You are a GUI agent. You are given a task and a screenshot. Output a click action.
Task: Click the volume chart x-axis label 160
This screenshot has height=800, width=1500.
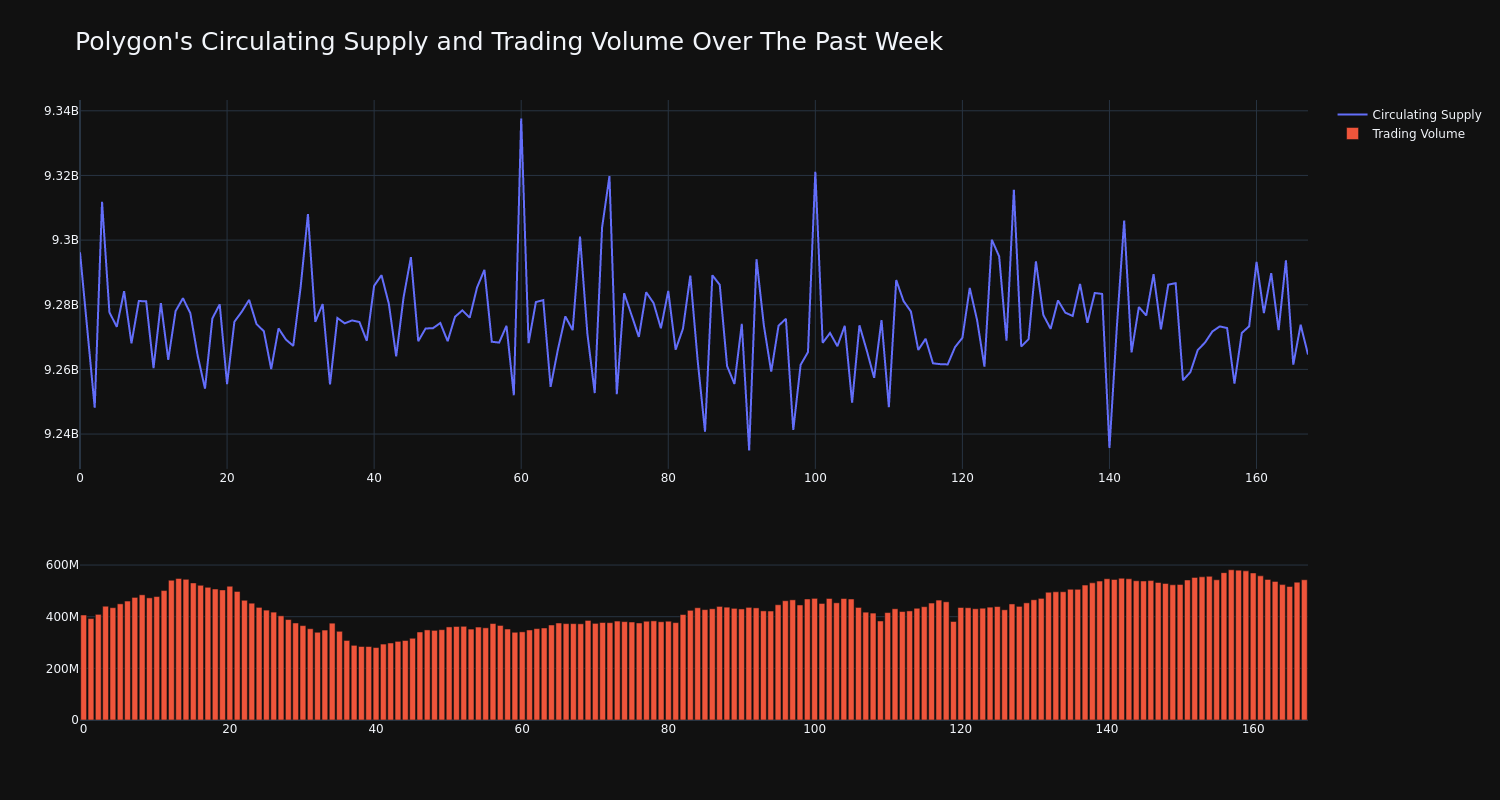tap(1253, 729)
